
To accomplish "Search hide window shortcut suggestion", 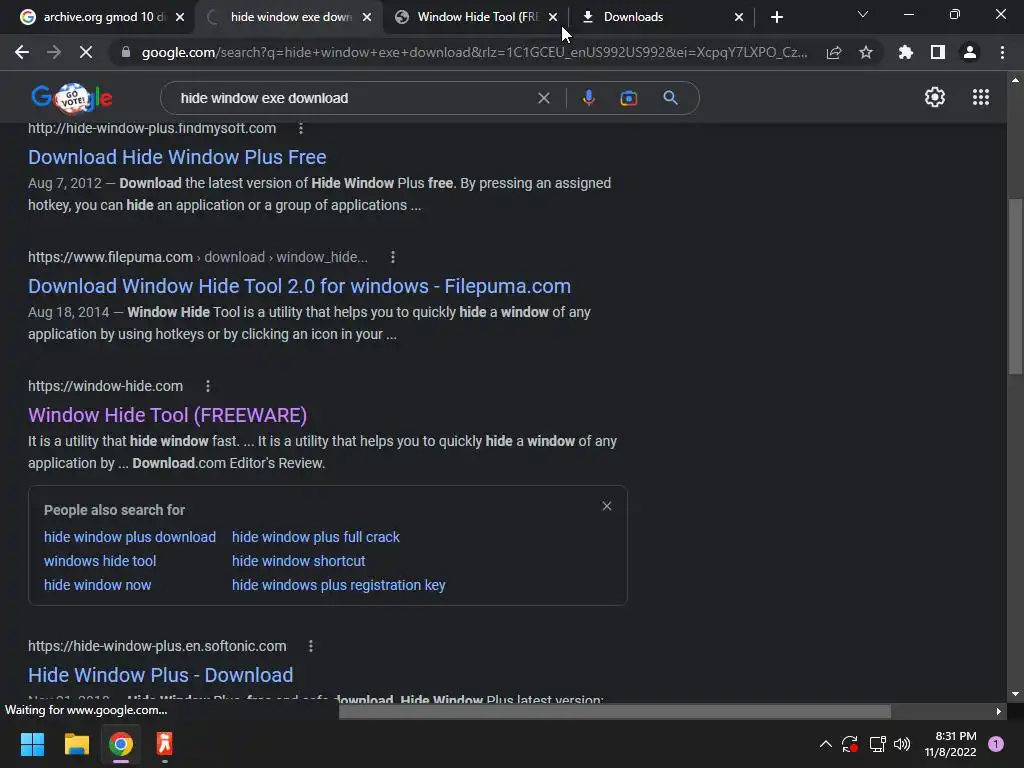I will coord(298,561).
